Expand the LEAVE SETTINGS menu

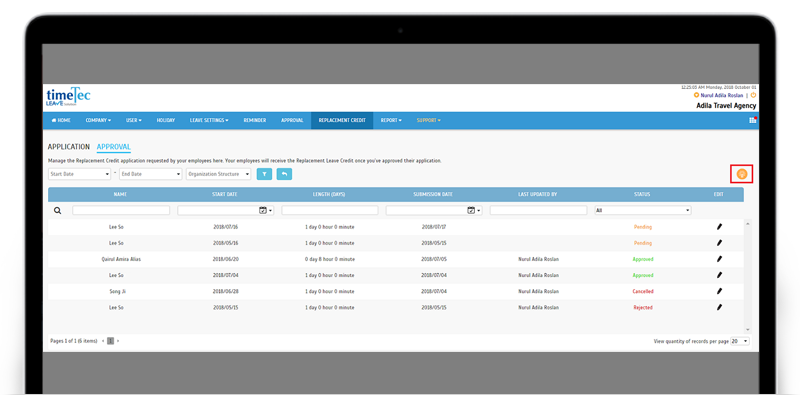coord(209,120)
